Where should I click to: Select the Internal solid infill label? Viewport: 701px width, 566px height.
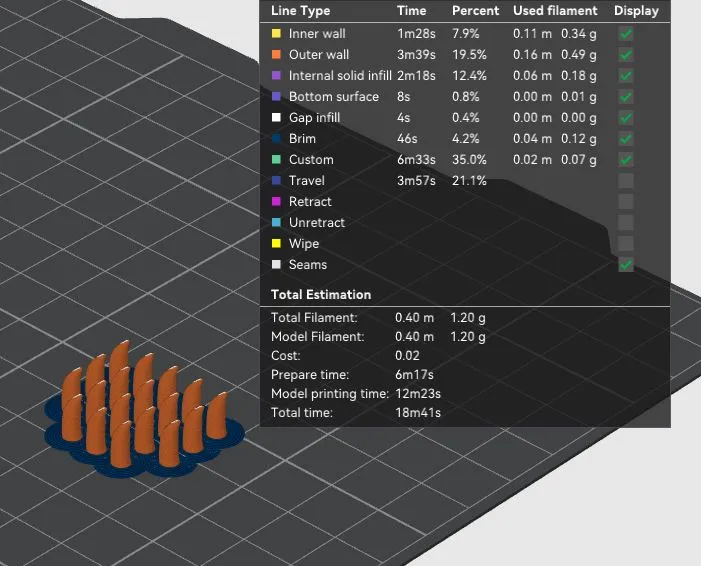(x=340, y=76)
